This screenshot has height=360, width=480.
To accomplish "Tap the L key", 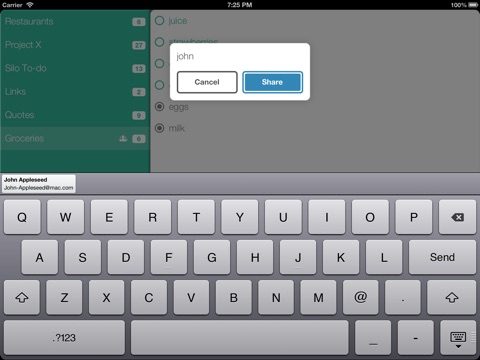I will (384, 257).
